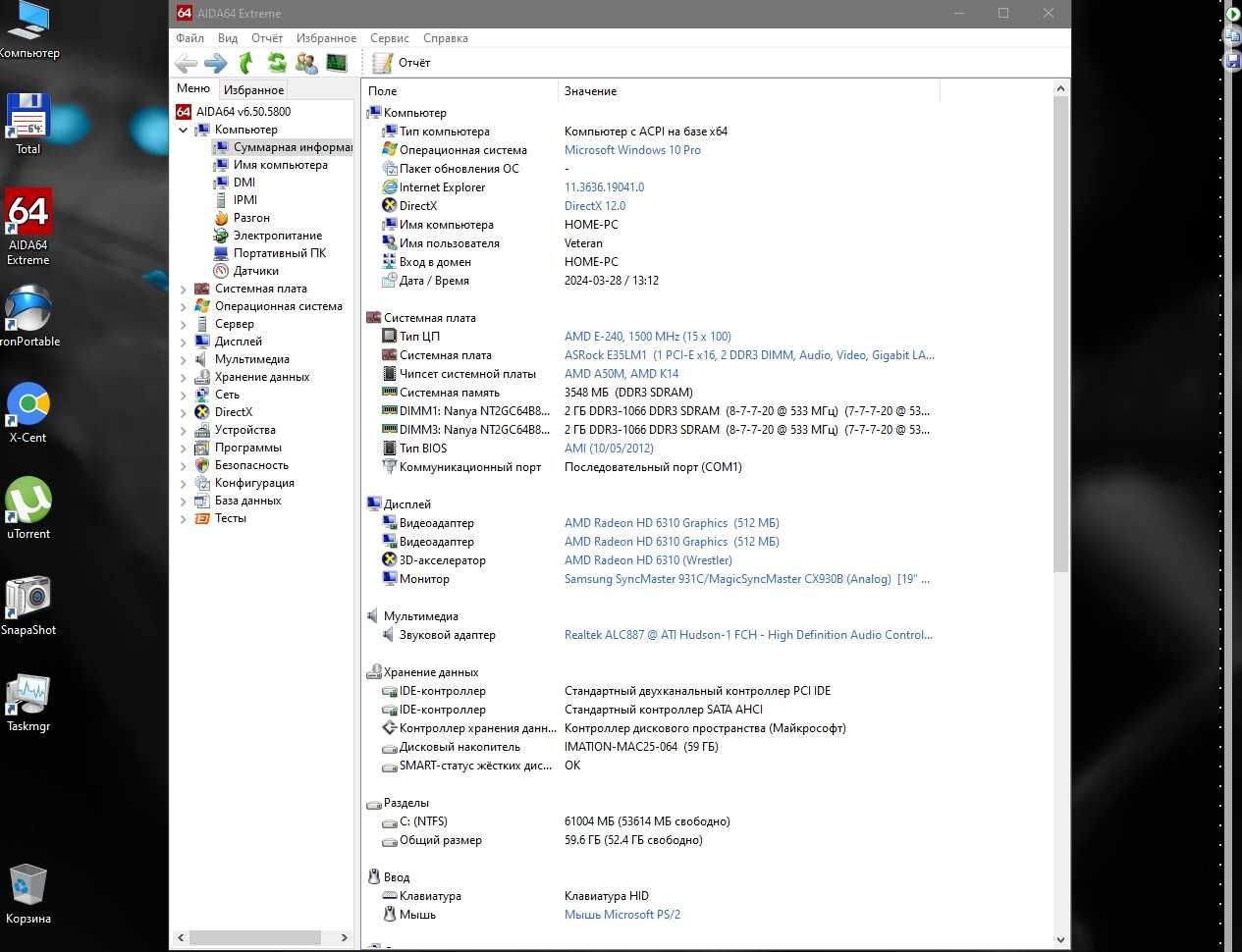Click the AIDA64 v6.50.5800 root node icon
Viewport: 1242px width, 952px height.
pos(184,112)
